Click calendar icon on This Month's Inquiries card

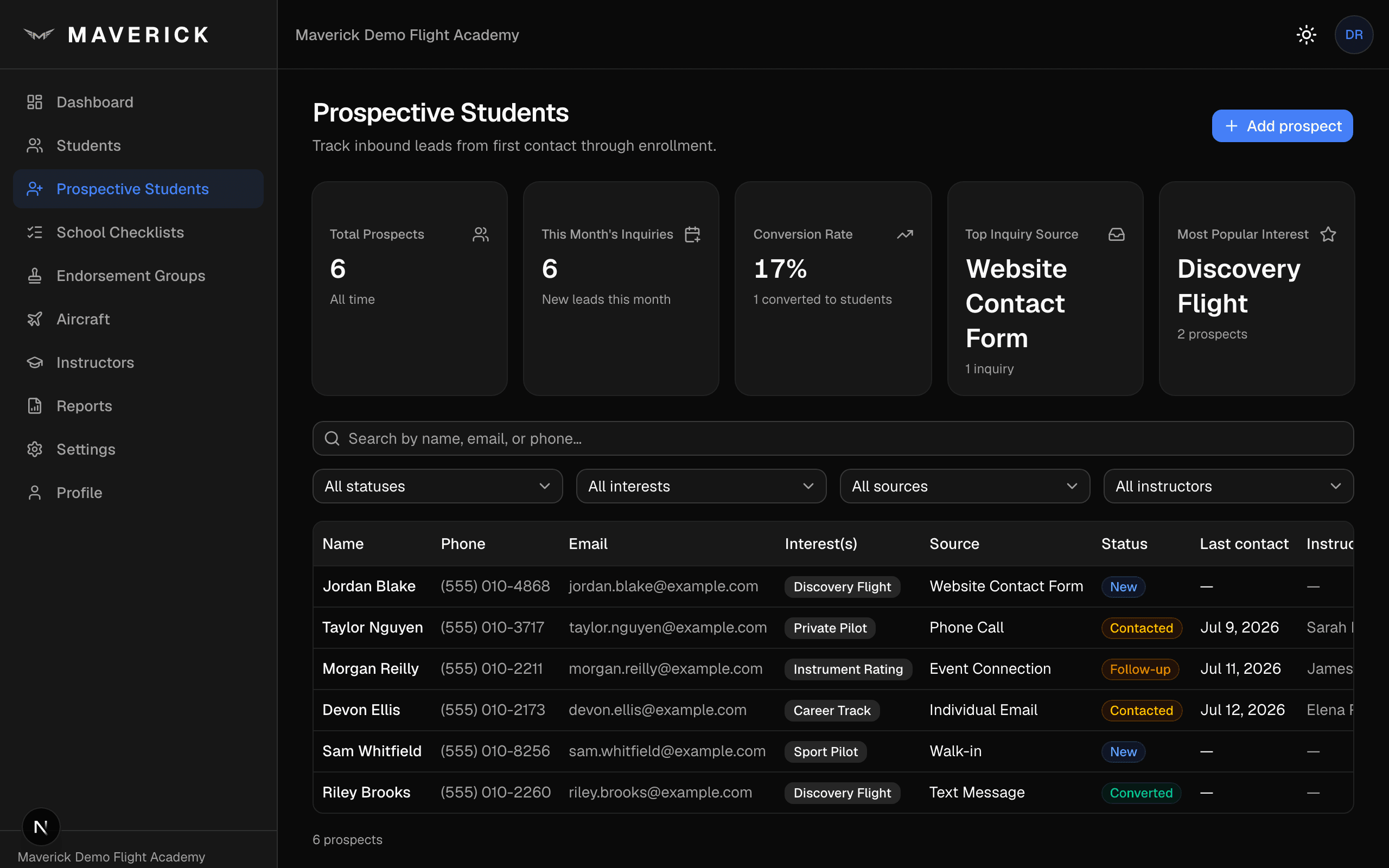693,234
